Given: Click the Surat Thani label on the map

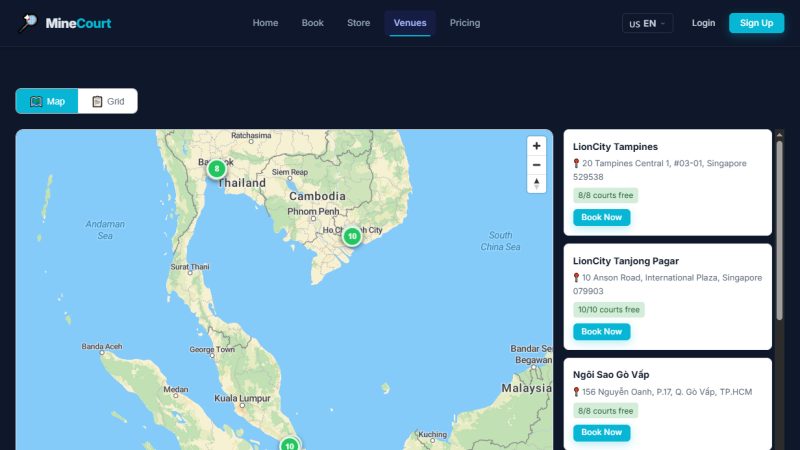Looking at the screenshot, I should click(x=190, y=267).
